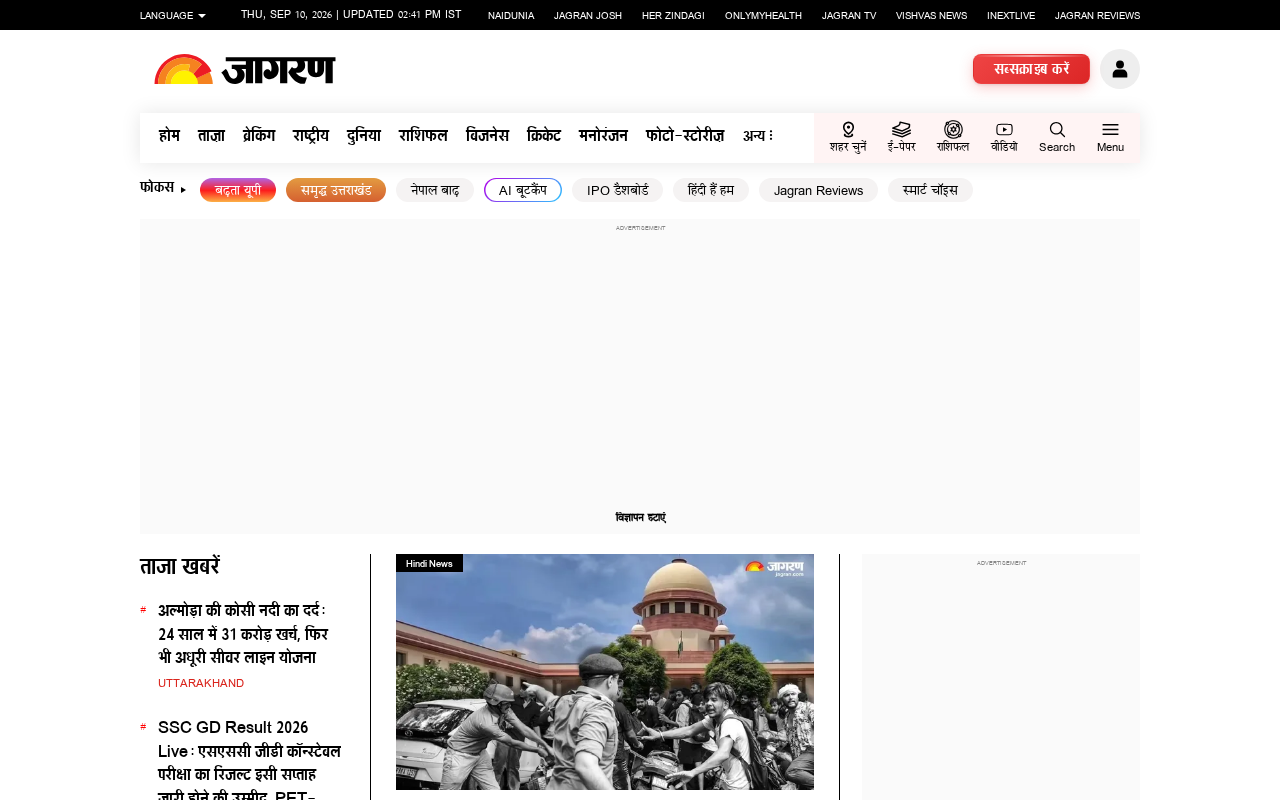The width and height of the screenshot is (1280, 800).
Task: Open the ताज़ा navigation item
Action: [211, 136]
